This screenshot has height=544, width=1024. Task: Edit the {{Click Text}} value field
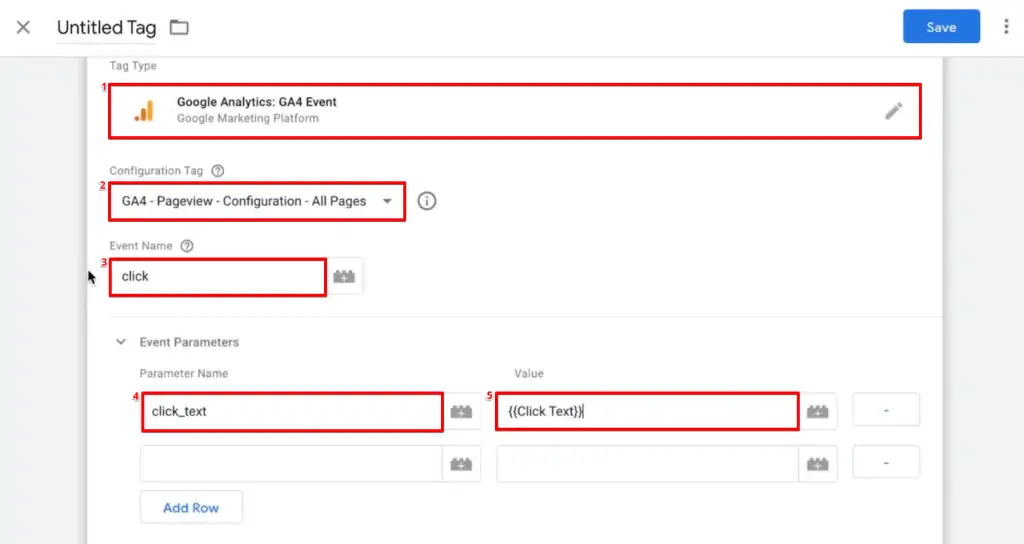click(x=647, y=411)
